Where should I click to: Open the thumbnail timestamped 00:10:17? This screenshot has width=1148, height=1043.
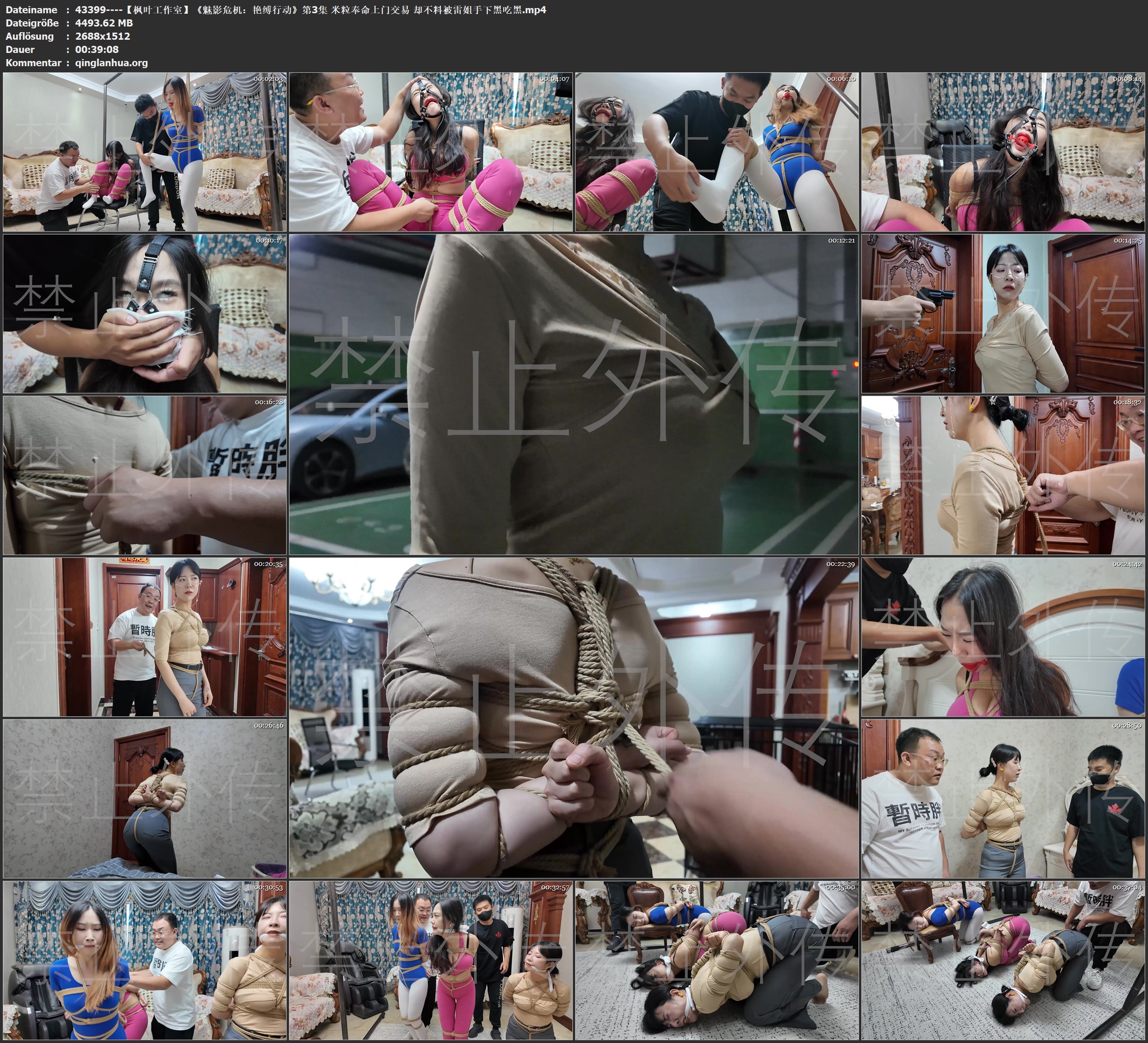click(145, 313)
